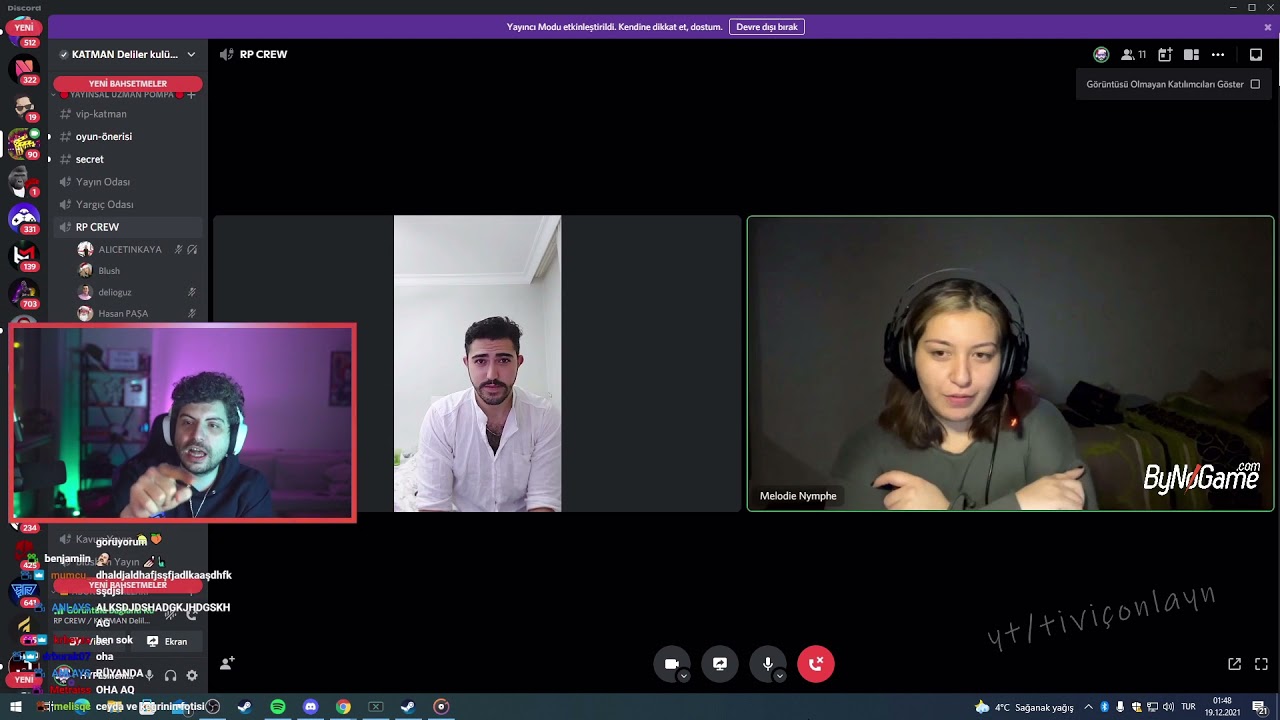Image resolution: width=1280 pixels, height=720 pixels.
Task: Click the top YENİ BAHSETMELER pill
Action: click(128, 84)
